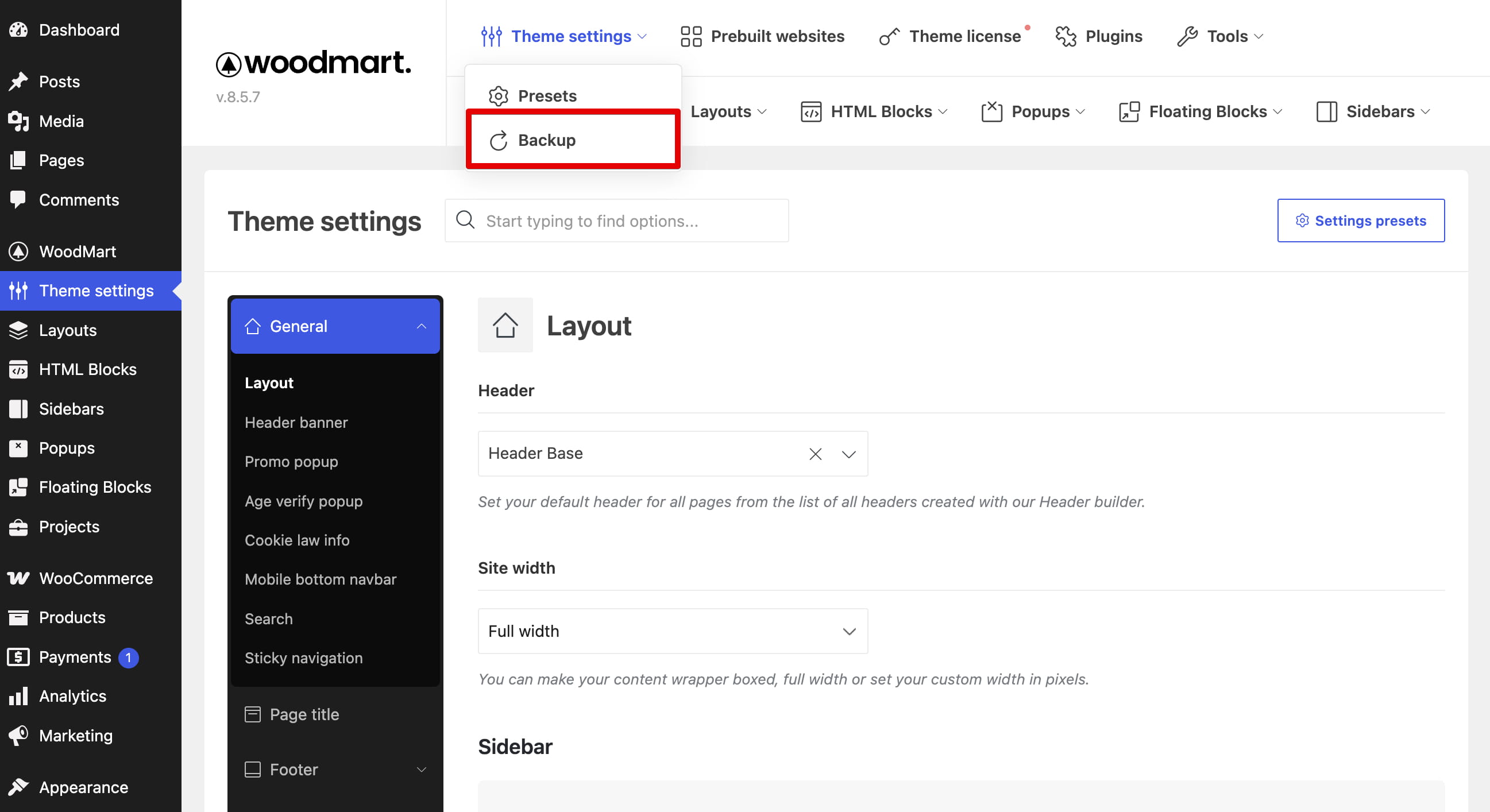Click the WooCommerce logo icon

18,578
